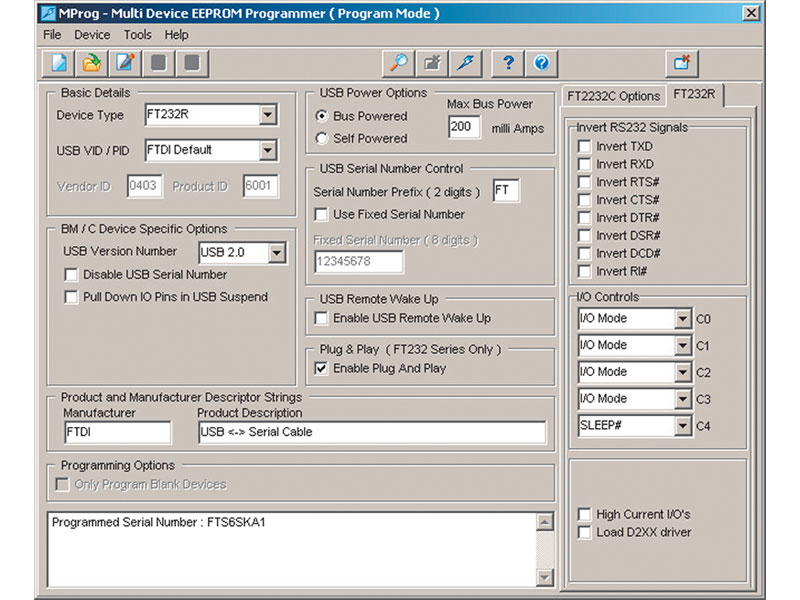Viewport: 800px width, 600px height.
Task: Select the Bus Powered radio button
Action: click(x=321, y=116)
